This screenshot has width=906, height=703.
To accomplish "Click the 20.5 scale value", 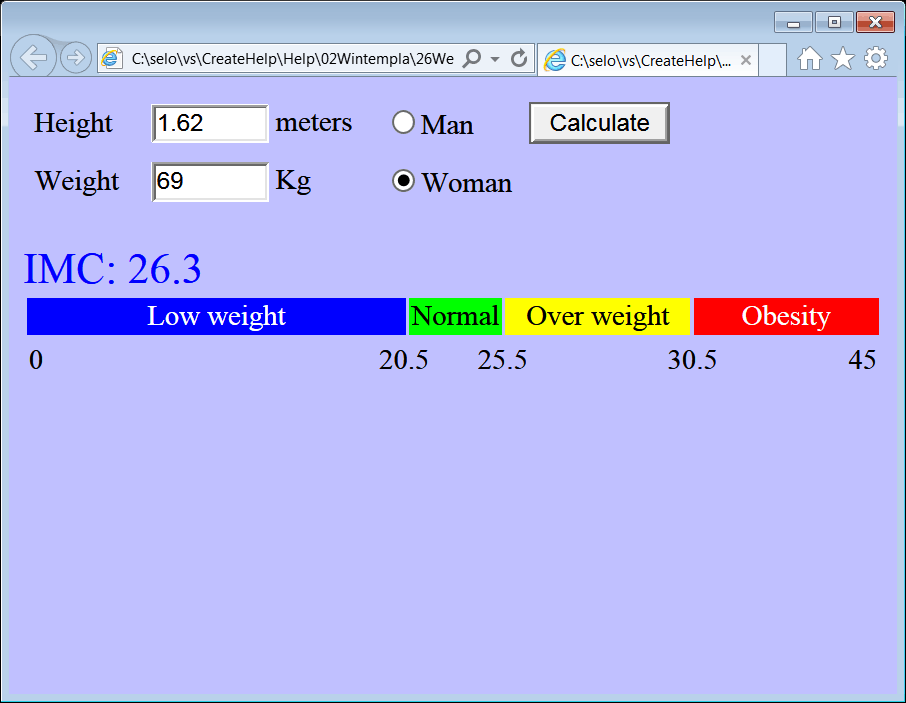I will pos(403,360).
